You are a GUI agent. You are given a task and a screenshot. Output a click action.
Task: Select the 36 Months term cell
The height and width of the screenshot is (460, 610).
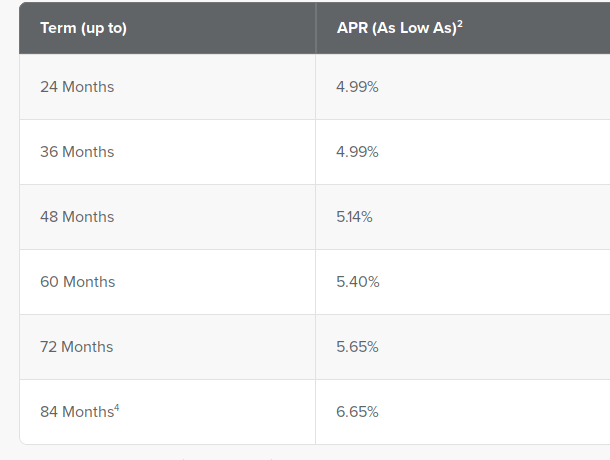point(77,152)
